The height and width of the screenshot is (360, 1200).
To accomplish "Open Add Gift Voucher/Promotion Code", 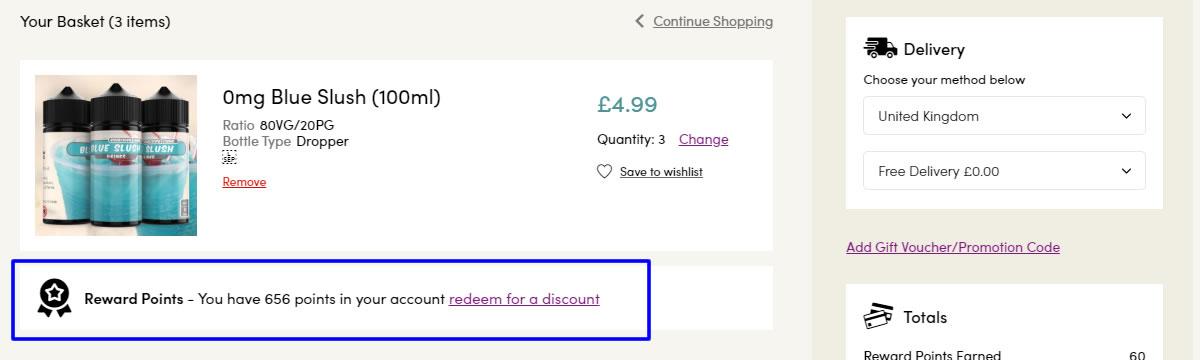I will 953,247.
